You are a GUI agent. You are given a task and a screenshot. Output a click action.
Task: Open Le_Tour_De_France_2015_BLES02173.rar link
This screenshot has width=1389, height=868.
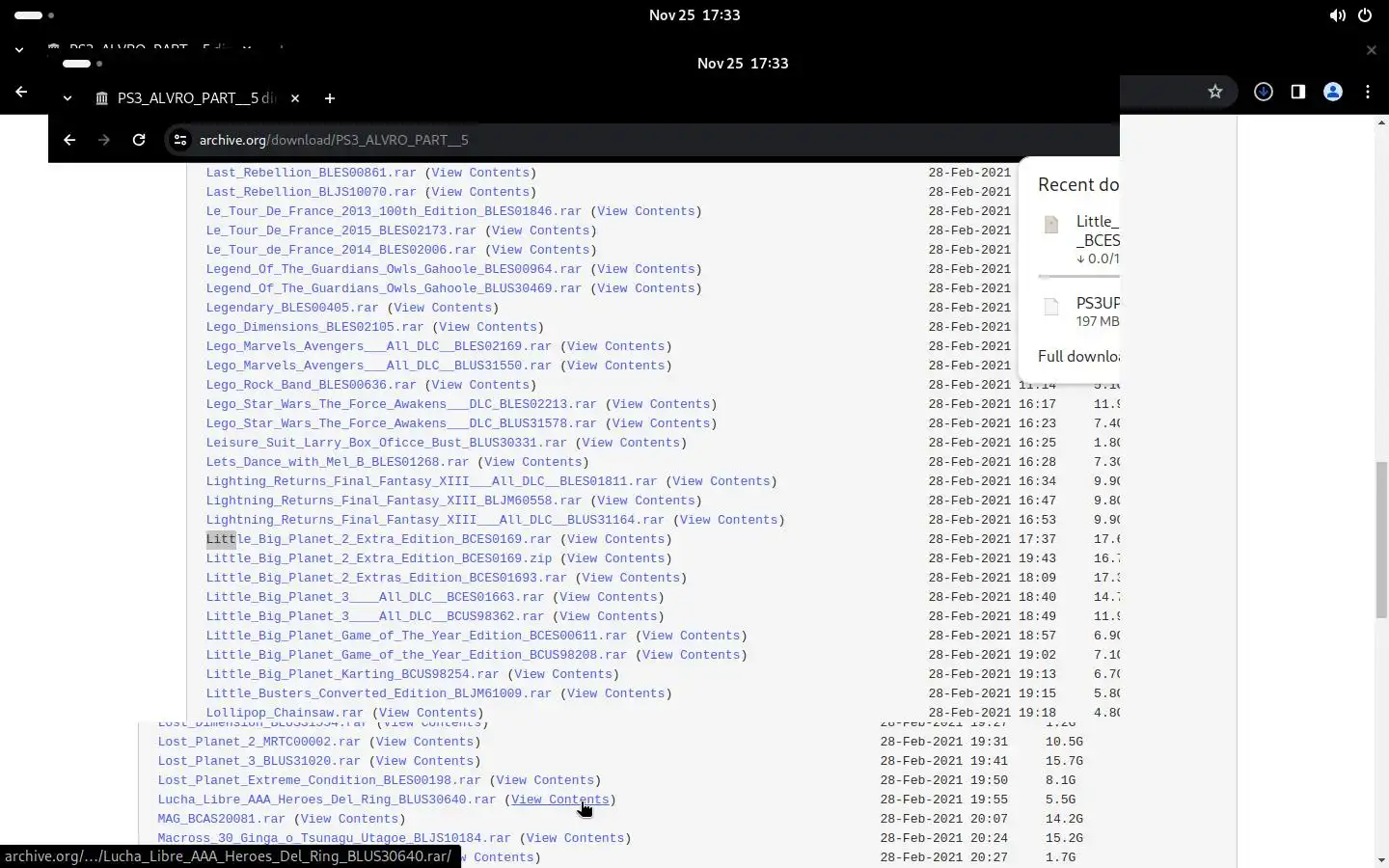pos(340,231)
